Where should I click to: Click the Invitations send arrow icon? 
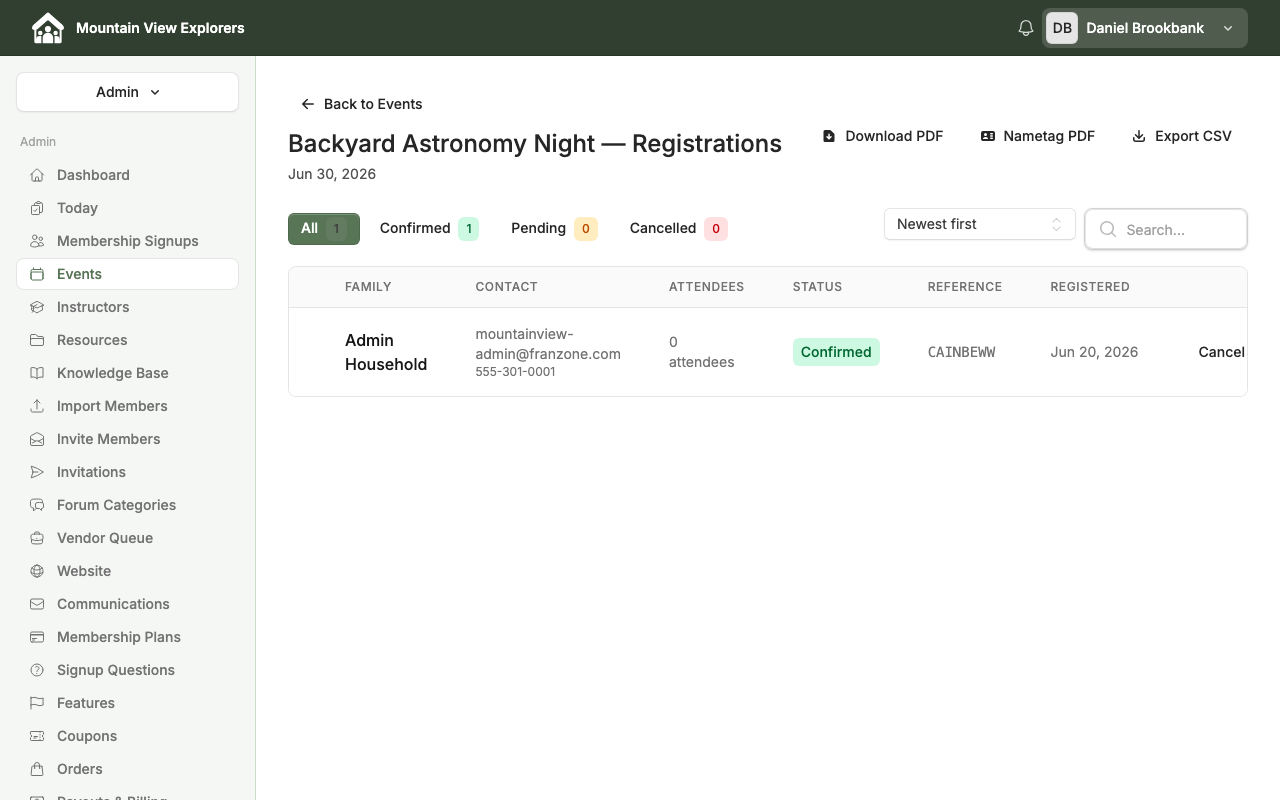[37, 472]
